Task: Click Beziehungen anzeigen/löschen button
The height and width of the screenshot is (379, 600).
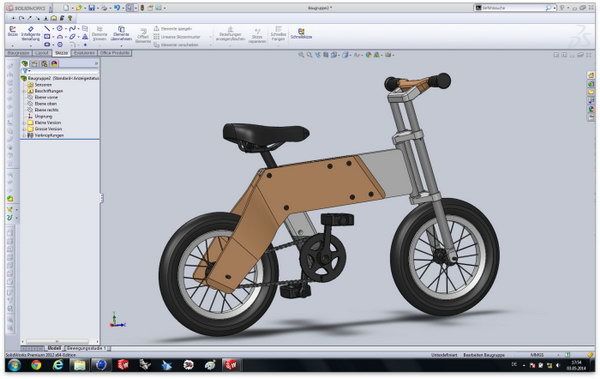Action: [x=230, y=34]
